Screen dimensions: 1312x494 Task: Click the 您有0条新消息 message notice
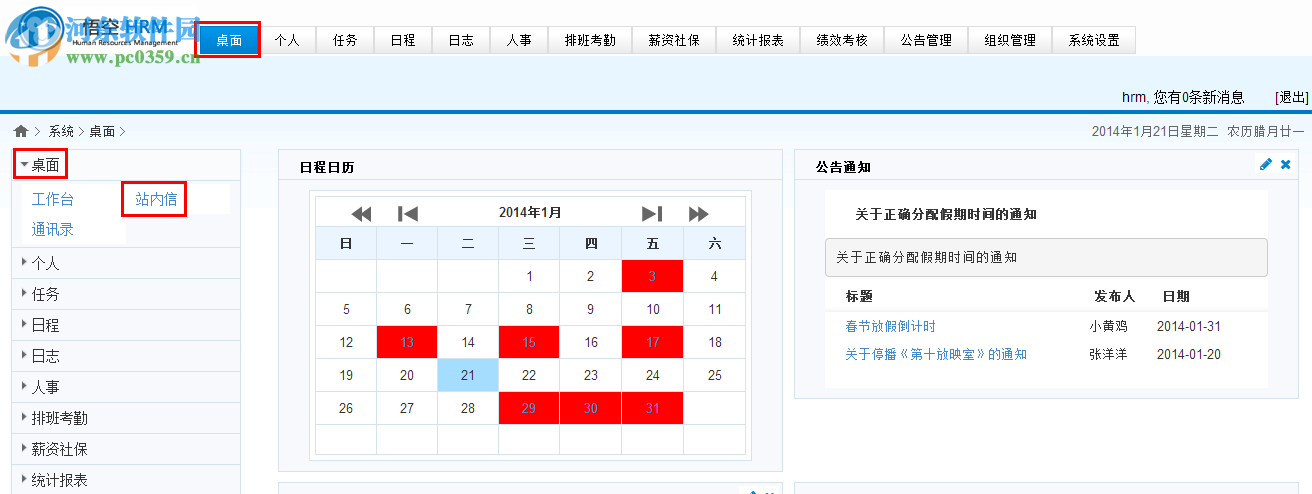pos(1198,97)
